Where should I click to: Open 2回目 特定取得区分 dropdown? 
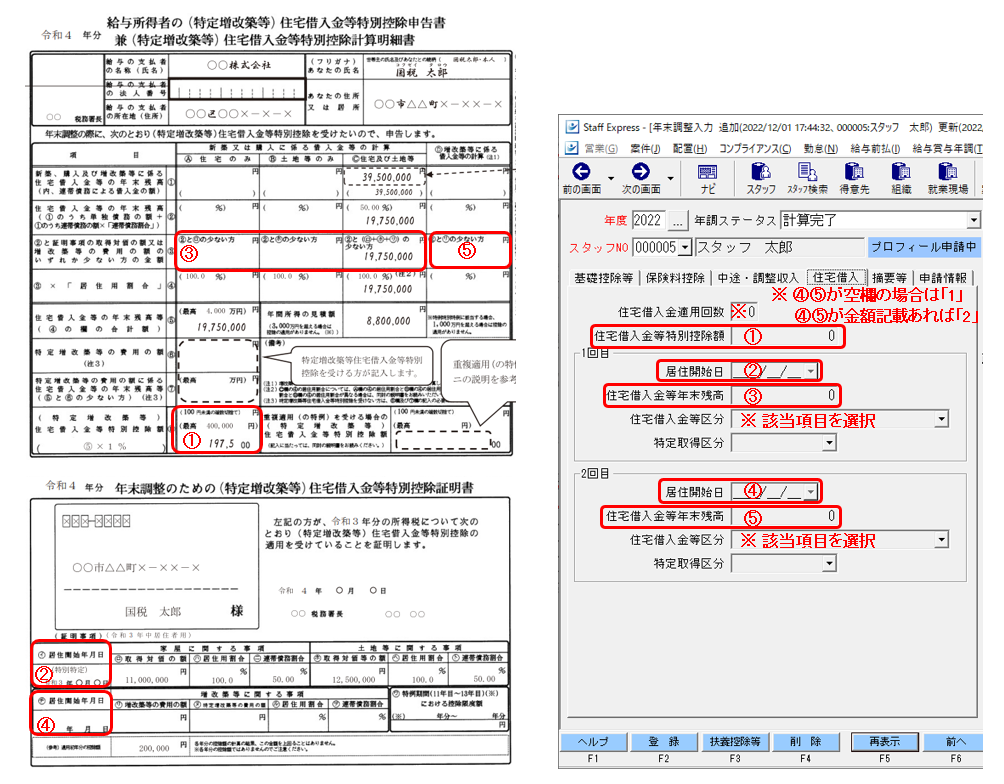(x=829, y=564)
